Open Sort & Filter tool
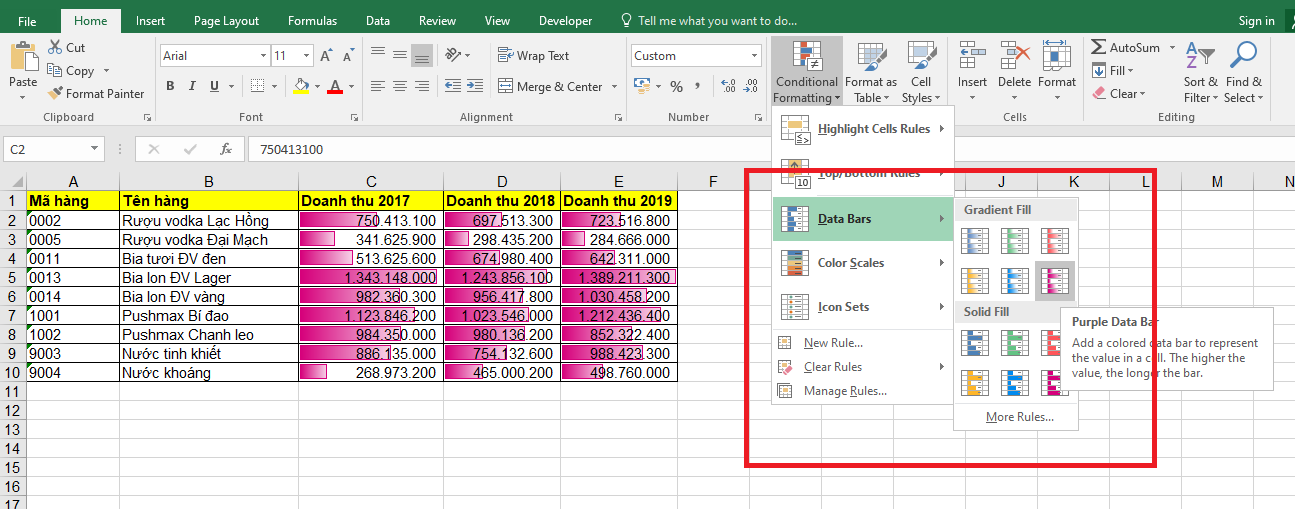The height and width of the screenshot is (509, 1295). (x=1199, y=60)
